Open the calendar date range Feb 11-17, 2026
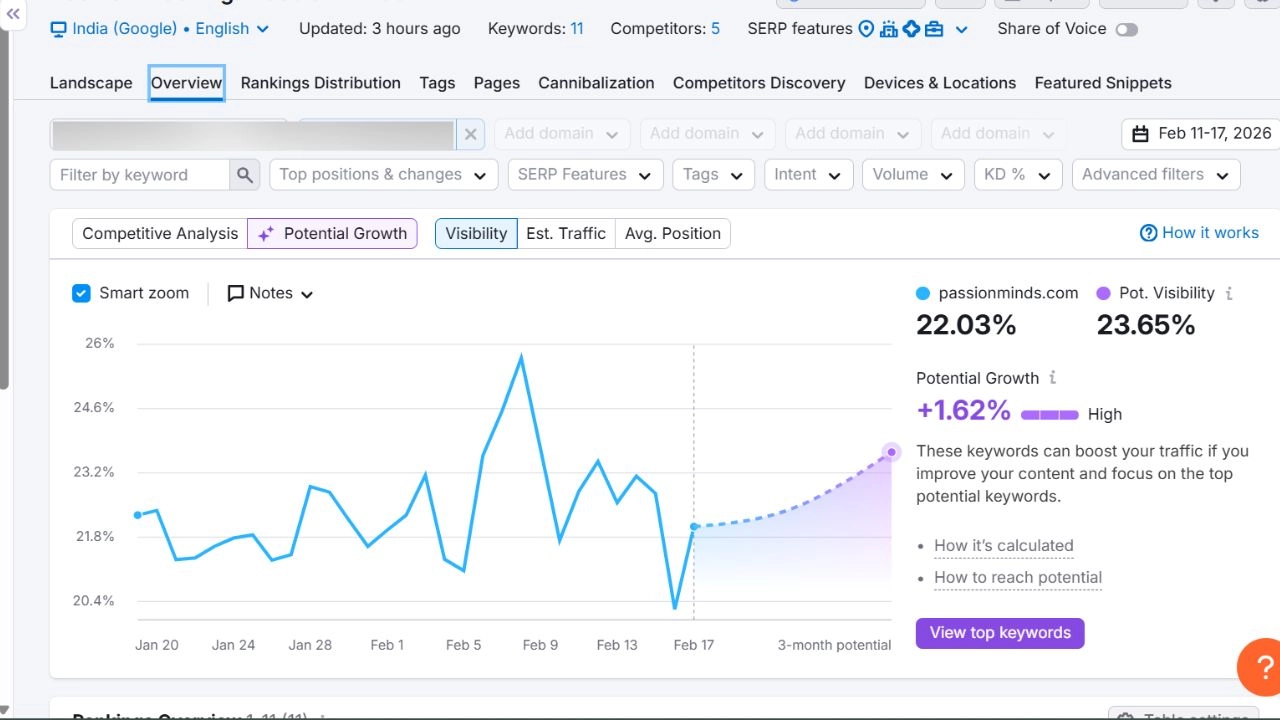The image size is (1280, 720). click(x=1201, y=134)
